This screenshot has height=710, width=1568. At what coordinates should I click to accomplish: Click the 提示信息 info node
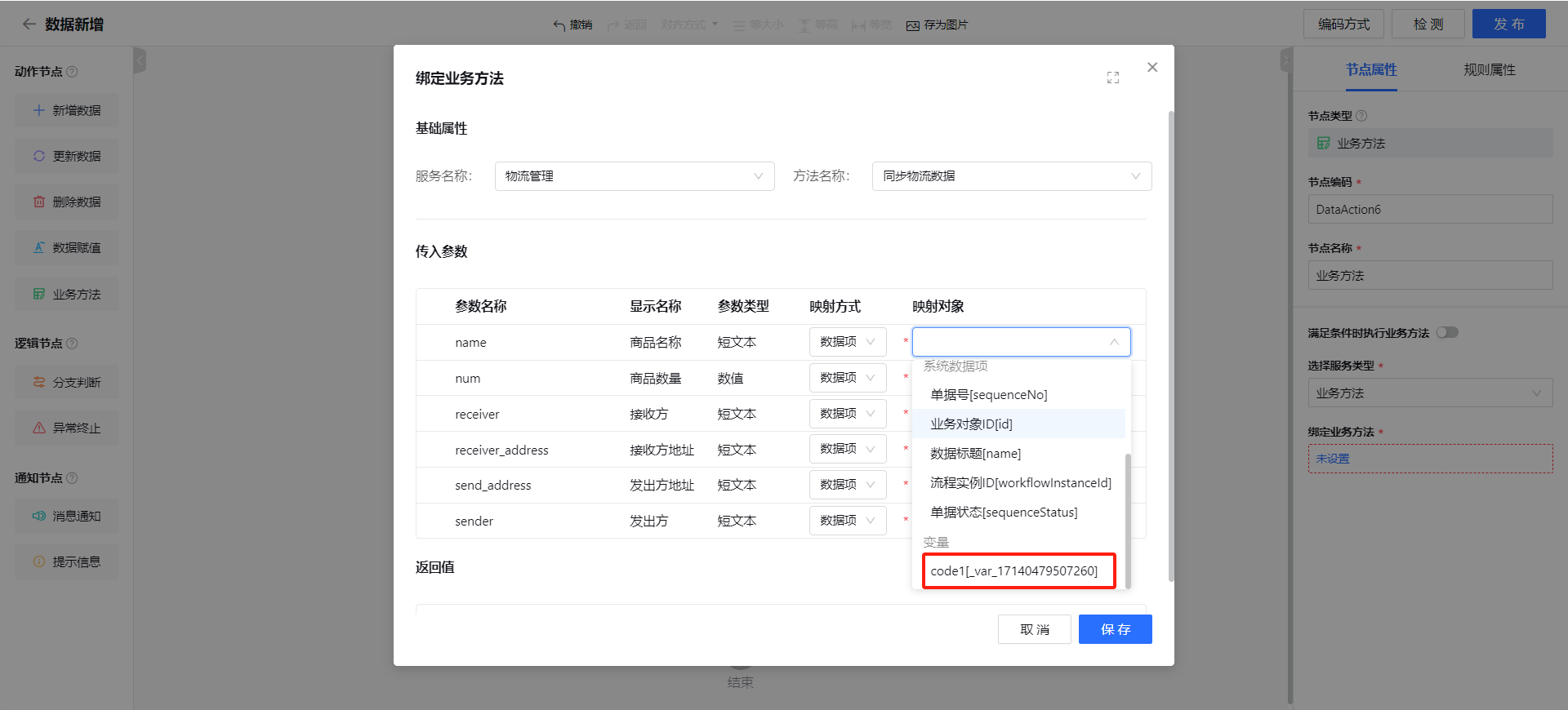pos(66,561)
